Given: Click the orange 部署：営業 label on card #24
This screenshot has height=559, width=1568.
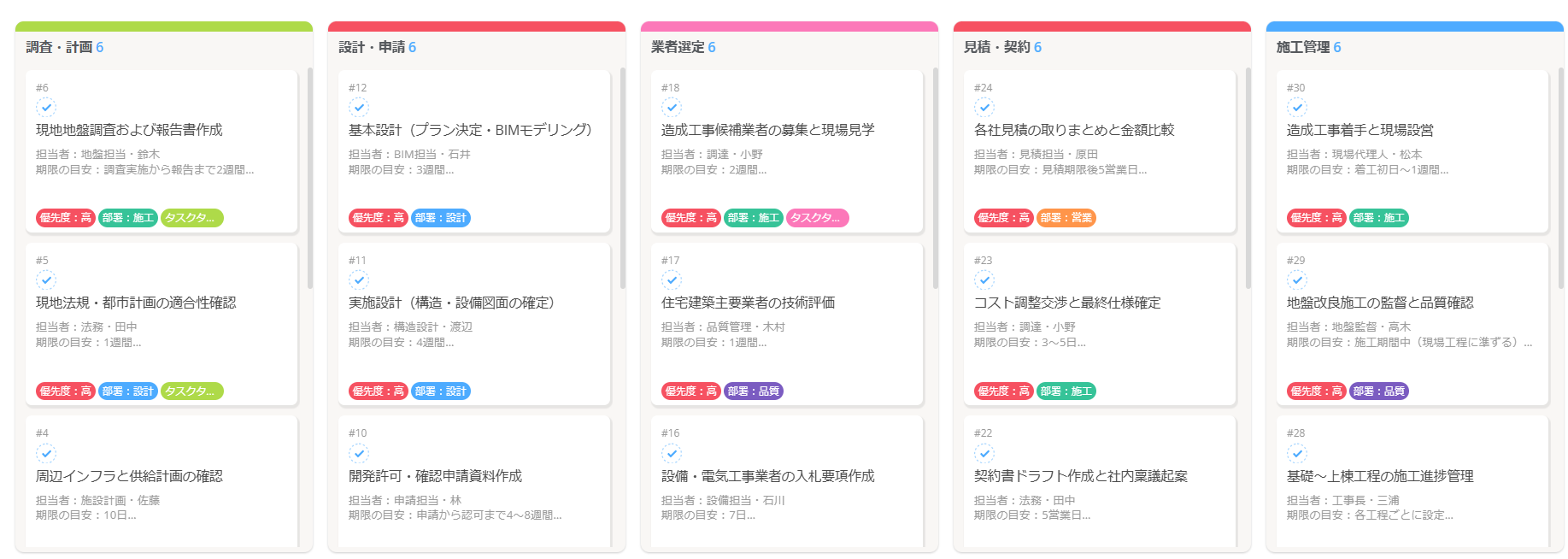Looking at the screenshot, I should [1066, 218].
